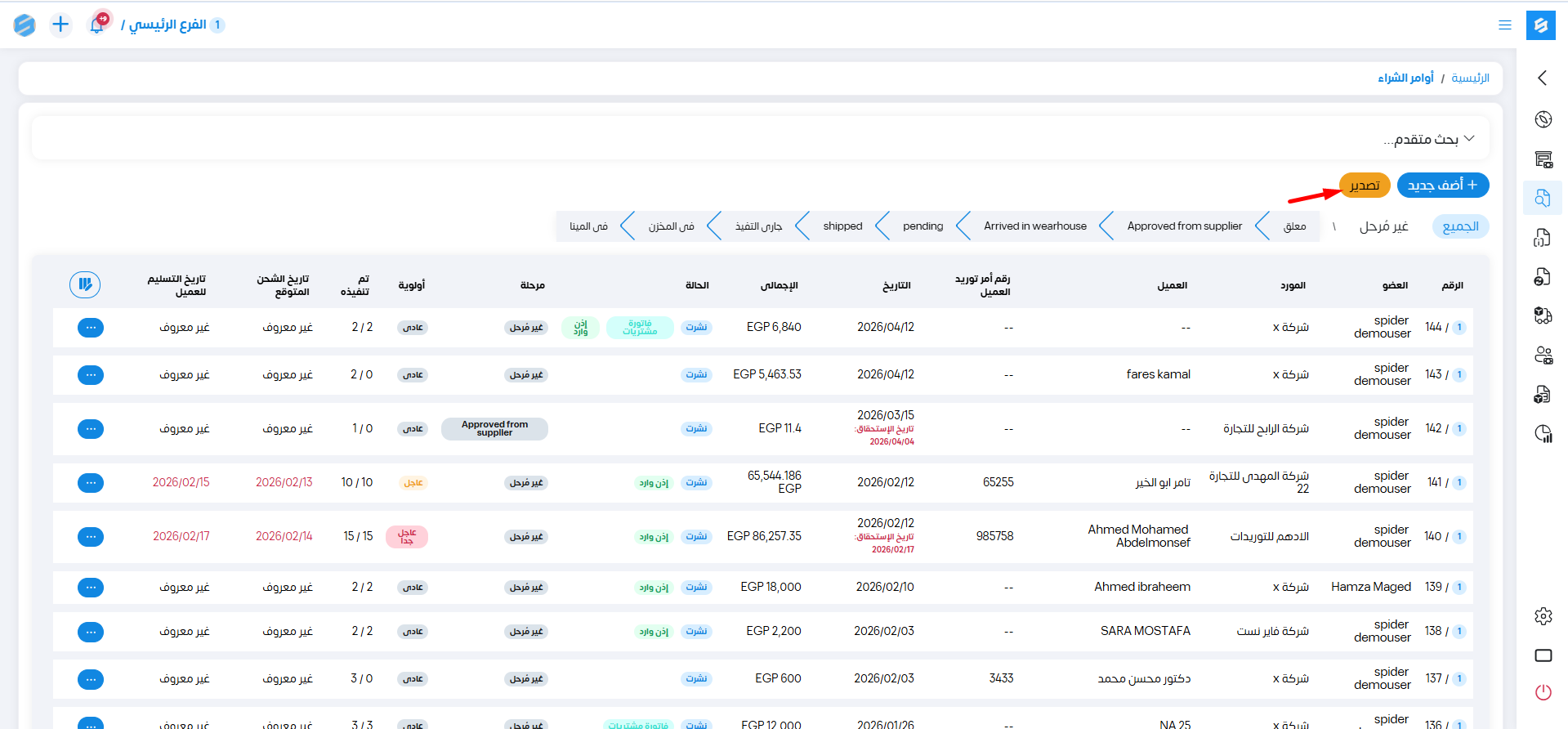The height and width of the screenshot is (729, 1568).
Task: Open actions menu for order 141
Action: coord(91,483)
